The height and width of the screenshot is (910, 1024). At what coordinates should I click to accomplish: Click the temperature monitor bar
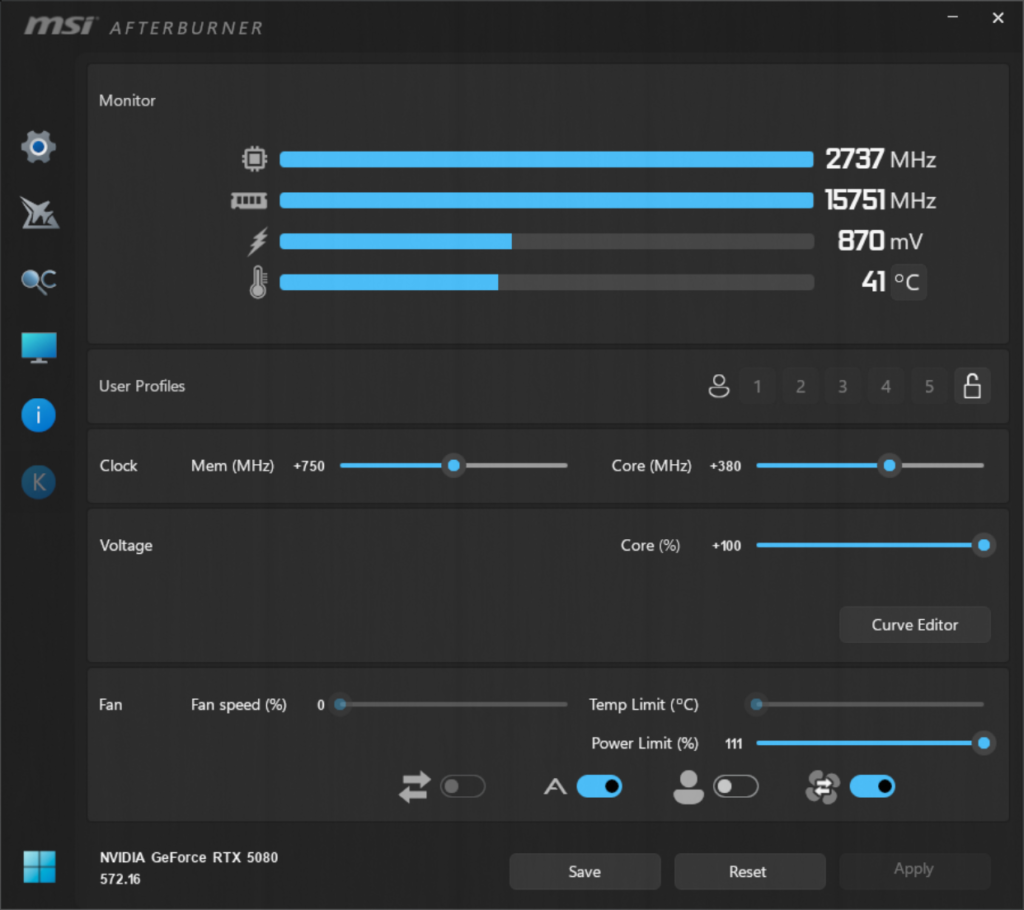tap(547, 282)
